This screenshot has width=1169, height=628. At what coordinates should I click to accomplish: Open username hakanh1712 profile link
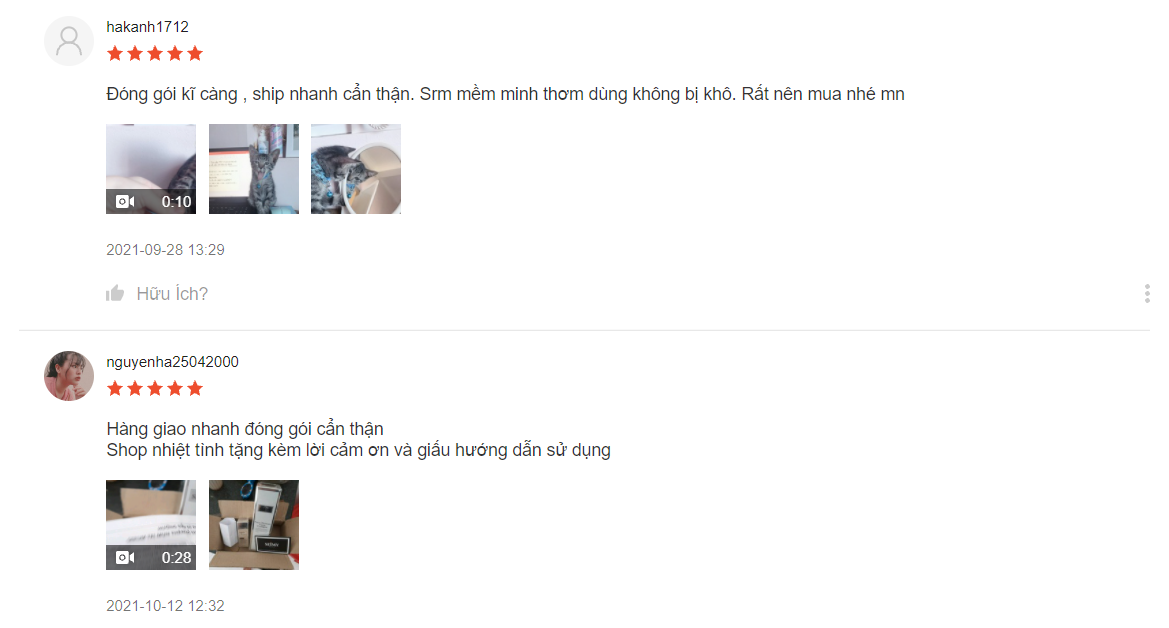click(x=148, y=27)
